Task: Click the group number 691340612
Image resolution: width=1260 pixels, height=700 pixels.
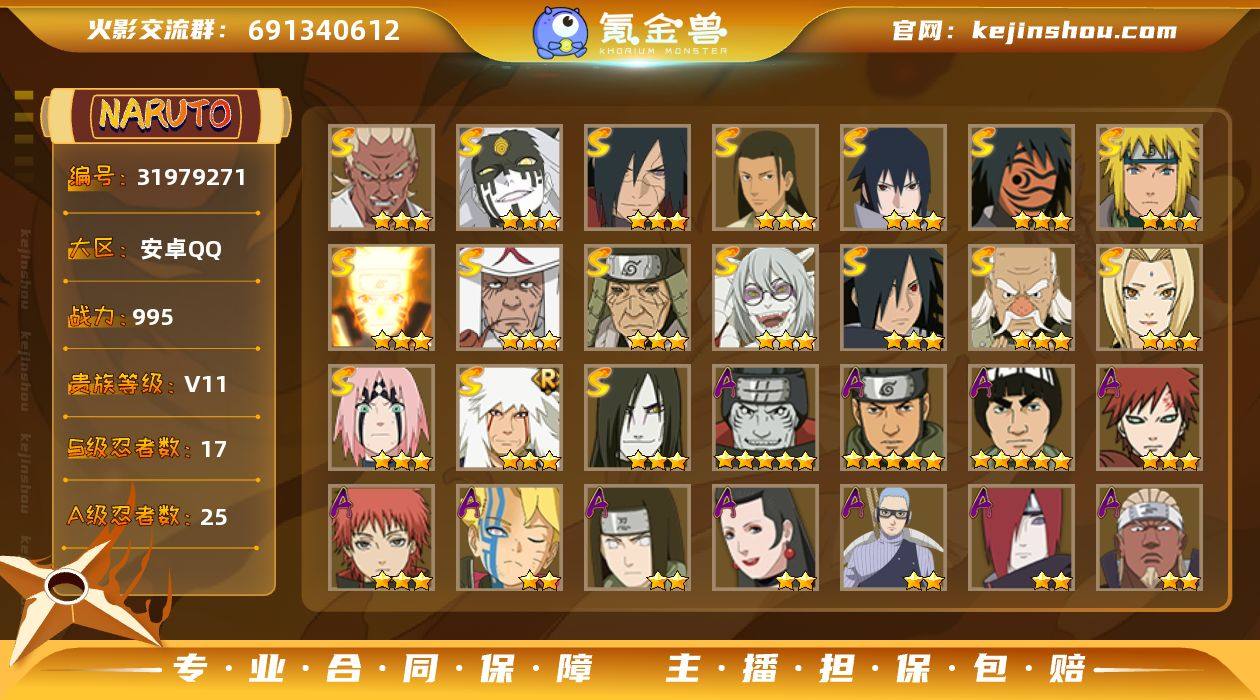Action: [x=324, y=30]
